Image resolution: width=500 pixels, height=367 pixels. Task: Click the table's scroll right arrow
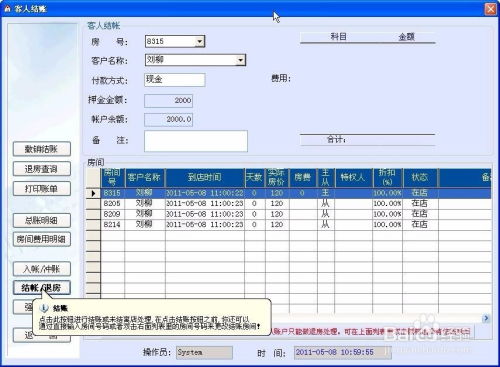click(486, 318)
